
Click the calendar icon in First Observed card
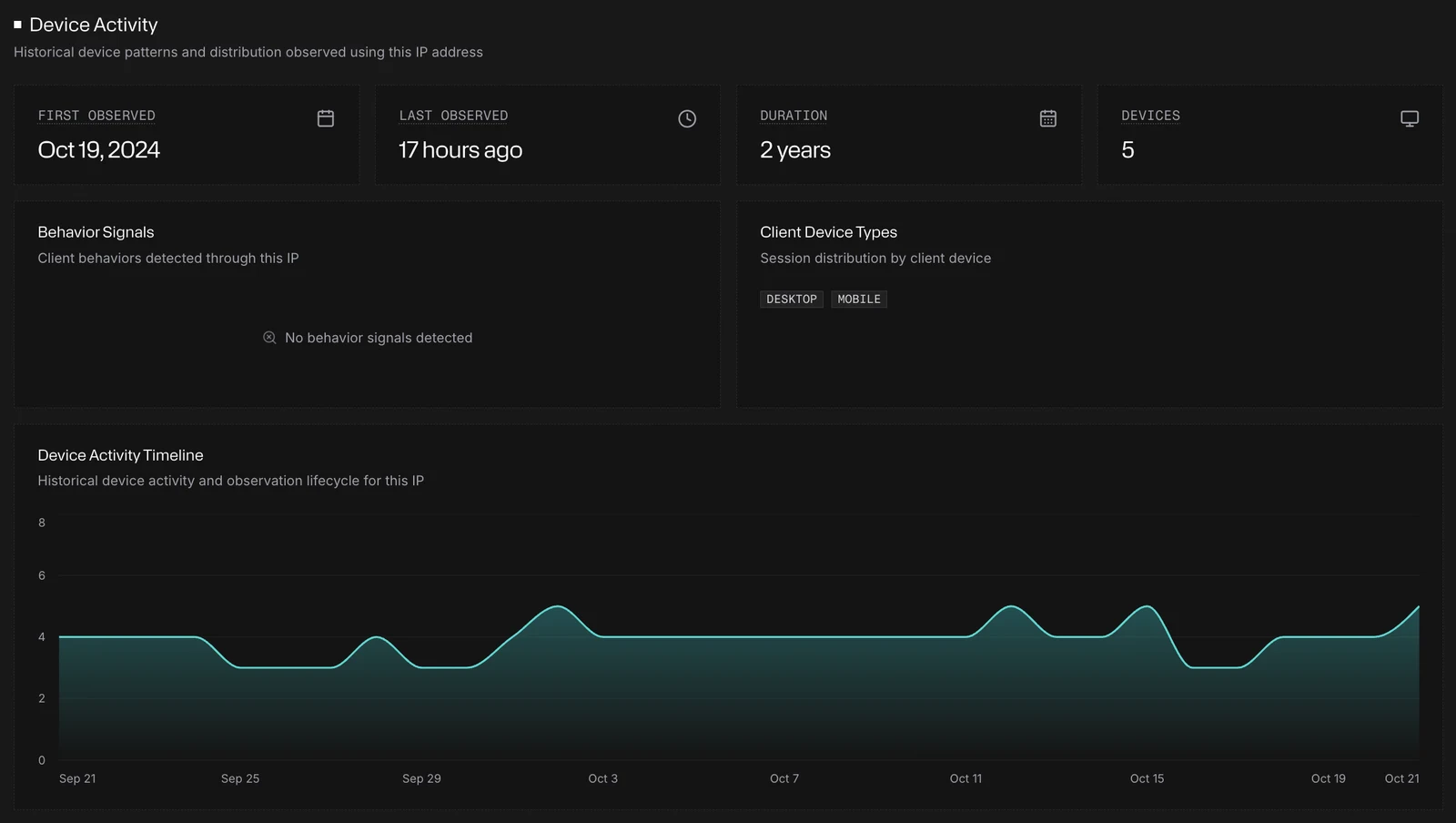(326, 118)
